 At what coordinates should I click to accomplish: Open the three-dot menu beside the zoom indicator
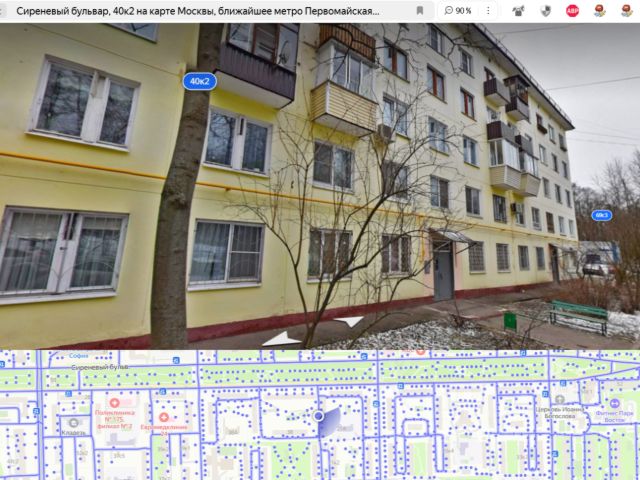point(488,11)
